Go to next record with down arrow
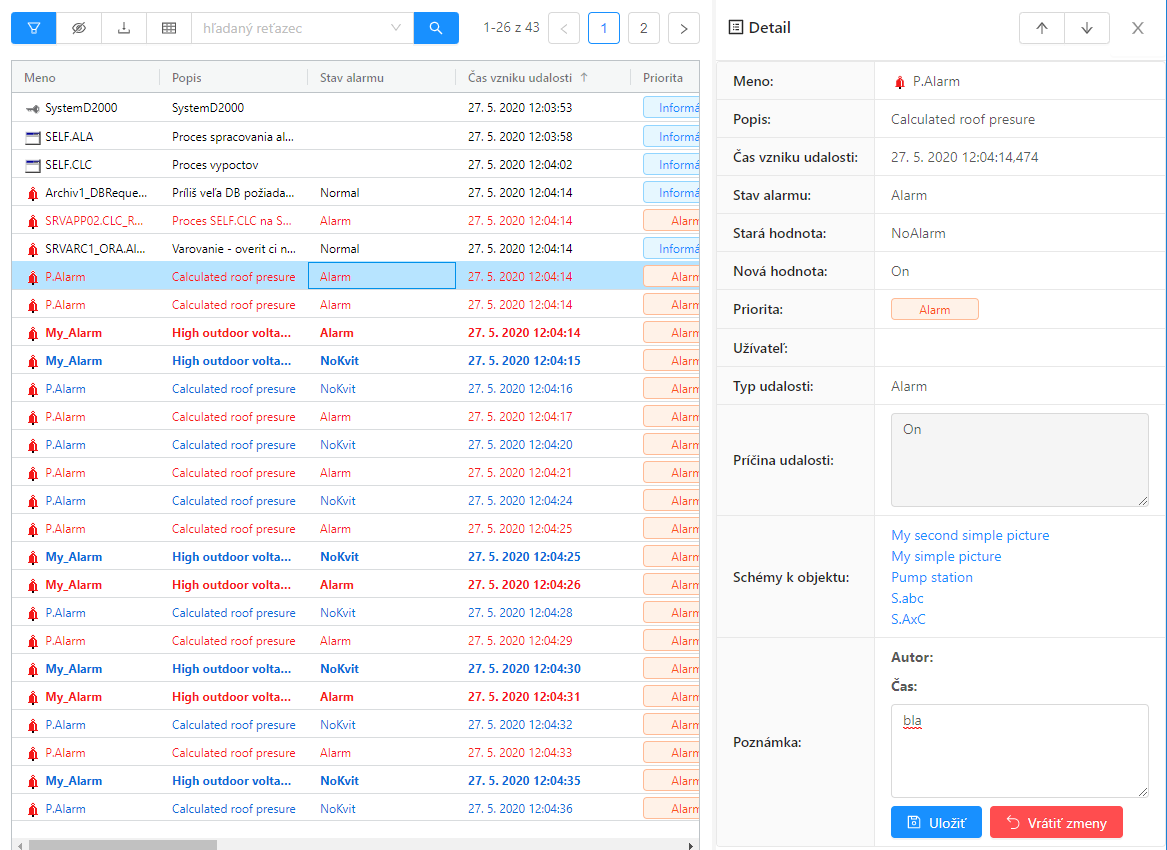1167x850 pixels. pyautogui.click(x=1087, y=28)
